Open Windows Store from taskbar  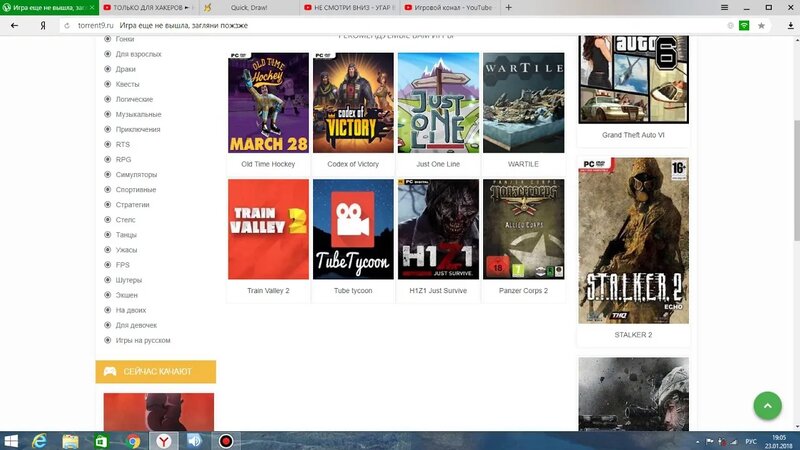[101, 441]
